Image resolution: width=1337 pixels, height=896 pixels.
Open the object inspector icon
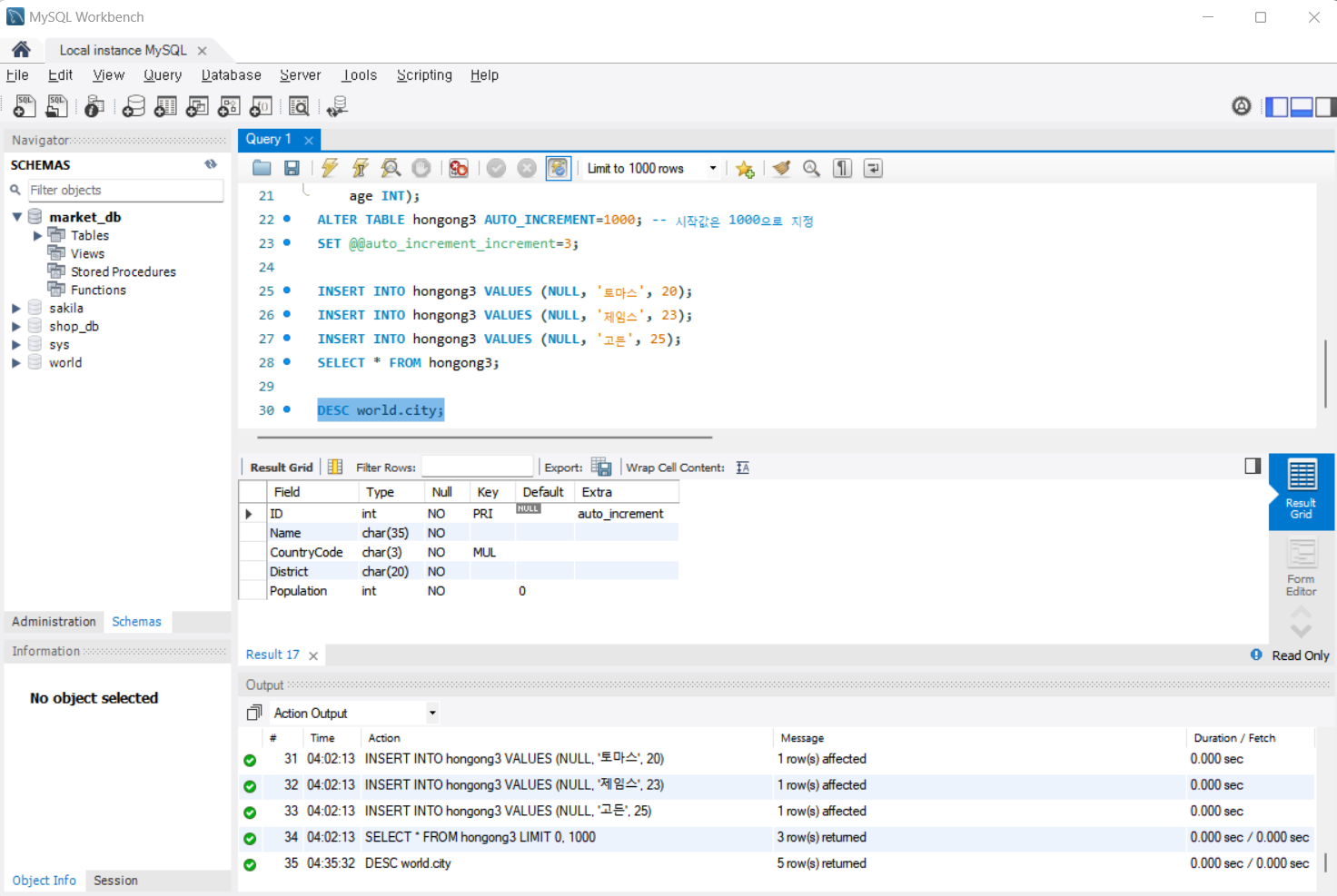pyautogui.click(x=94, y=106)
